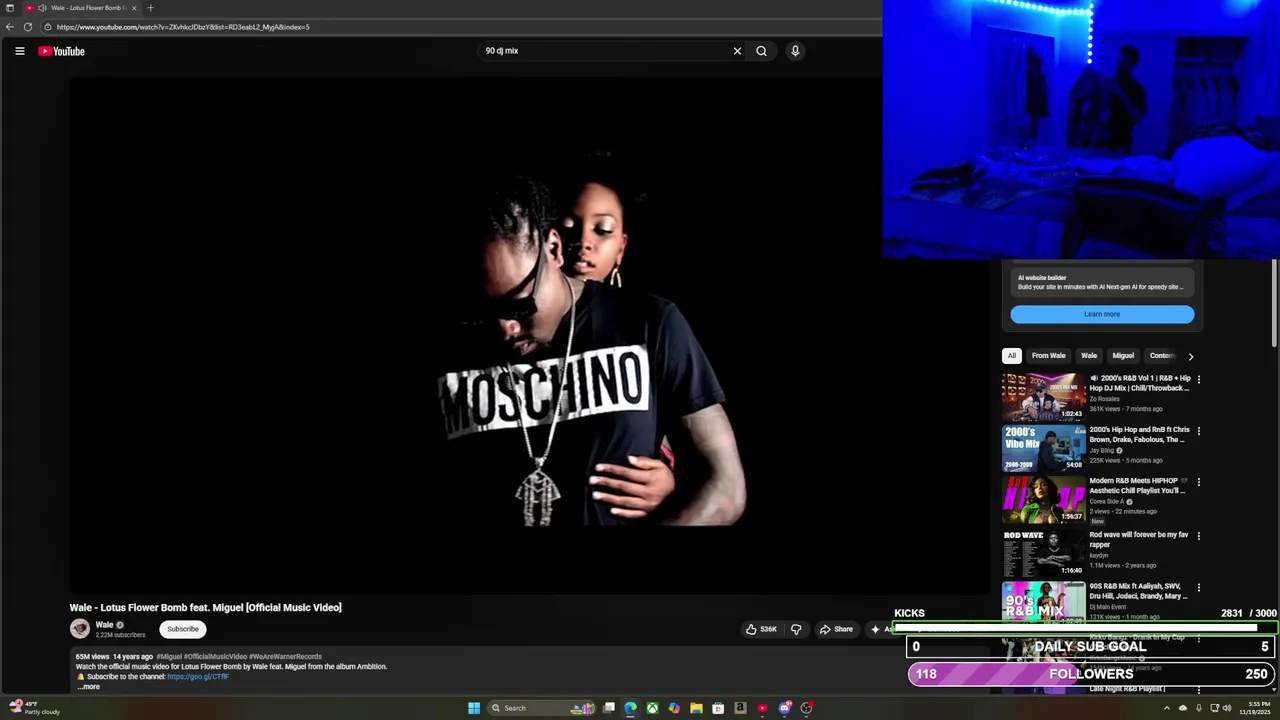Click the taskbar Search box
1280x720 pixels.
pyautogui.click(x=540, y=708)
